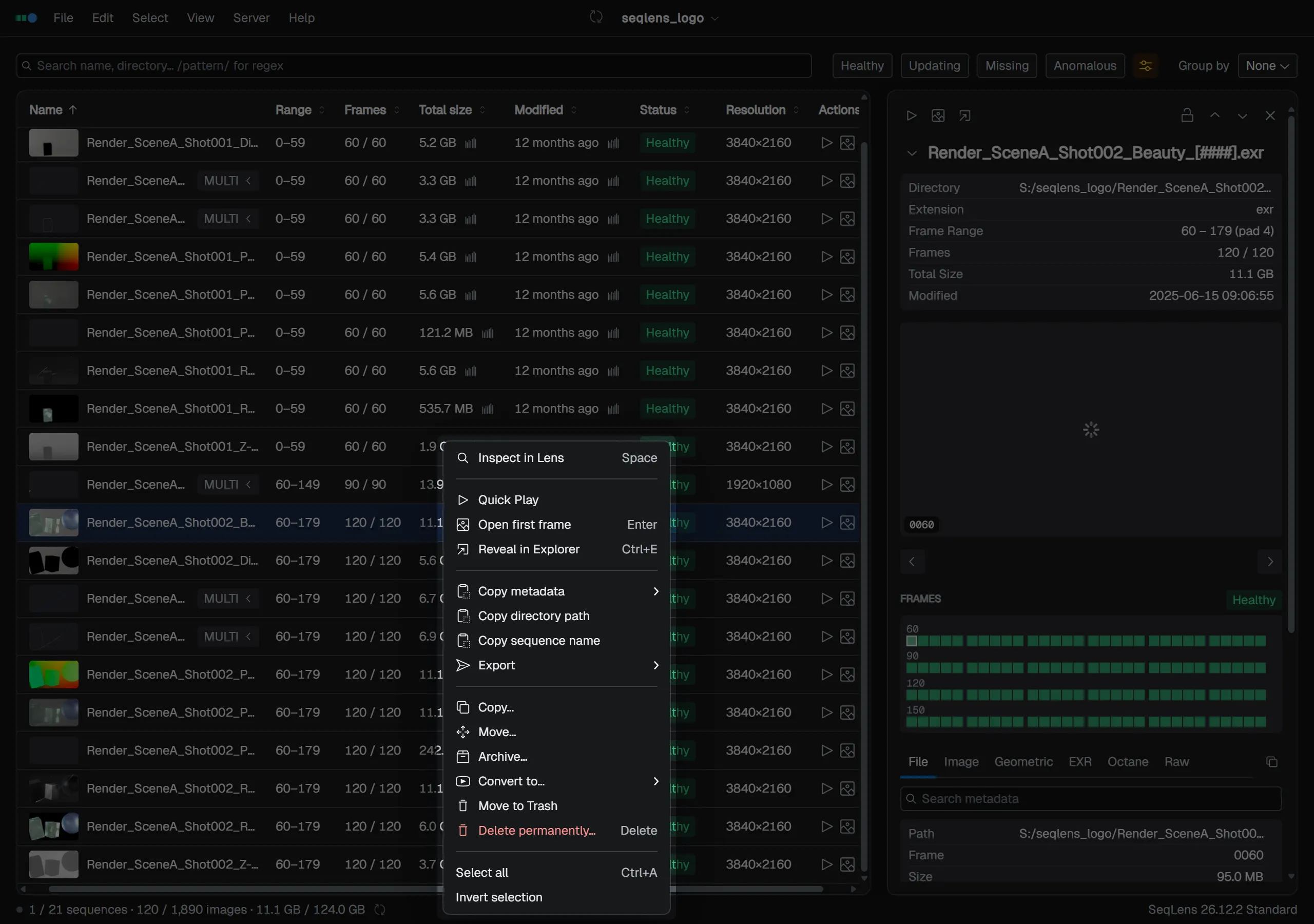The width and height of the screenshot is (1314, 924).
Task: Switch to the EXR metadata tab
Action: (1080, 762)
